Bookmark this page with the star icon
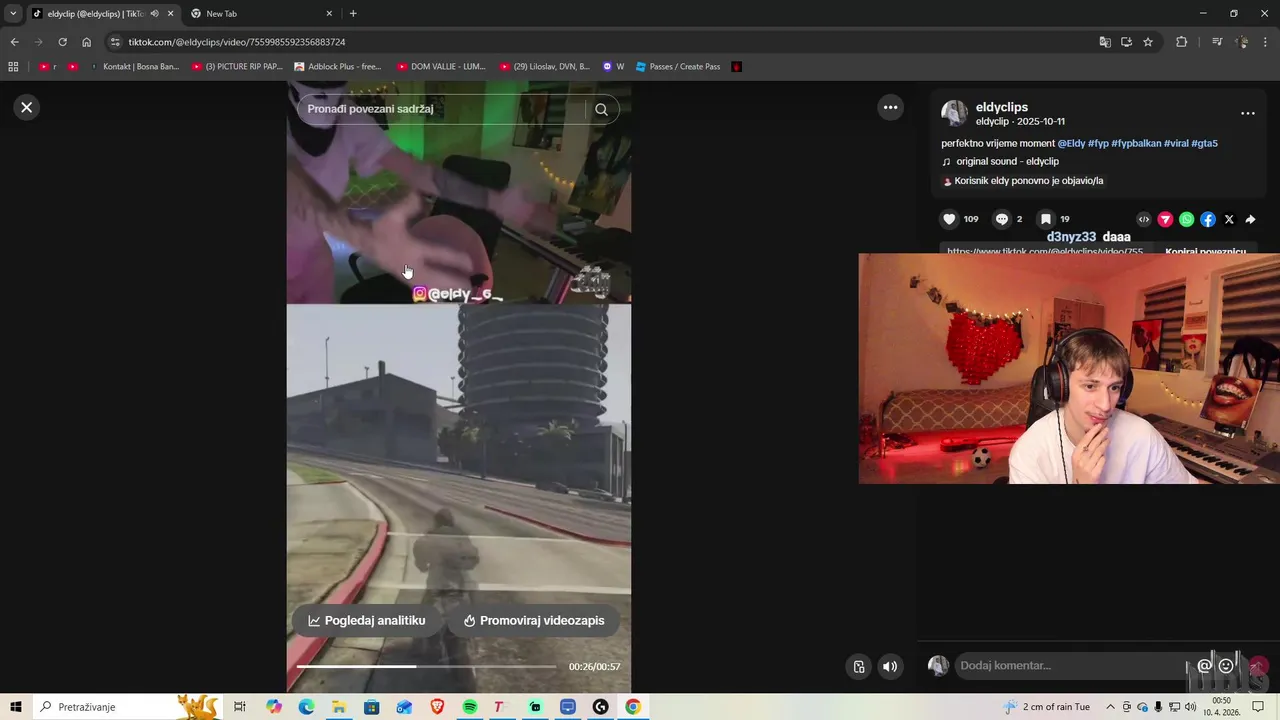The width and height of the screenshot is (1280, 720). coord(1148,42)
